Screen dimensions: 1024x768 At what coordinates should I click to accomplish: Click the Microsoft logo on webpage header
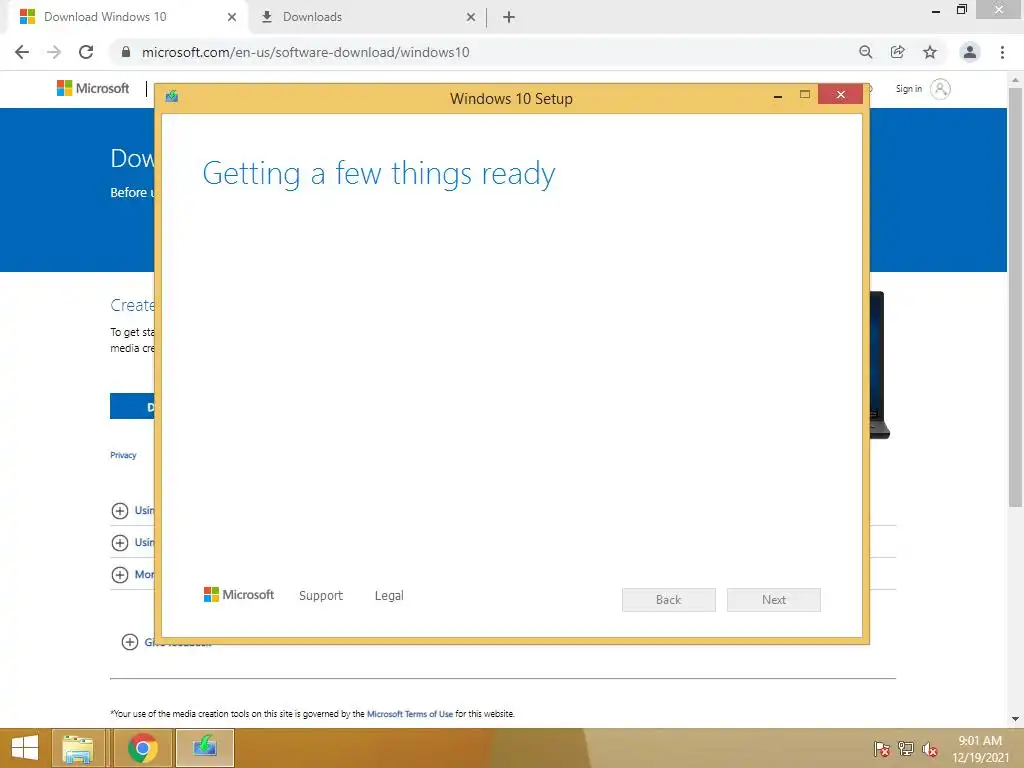tap(93, 88)
